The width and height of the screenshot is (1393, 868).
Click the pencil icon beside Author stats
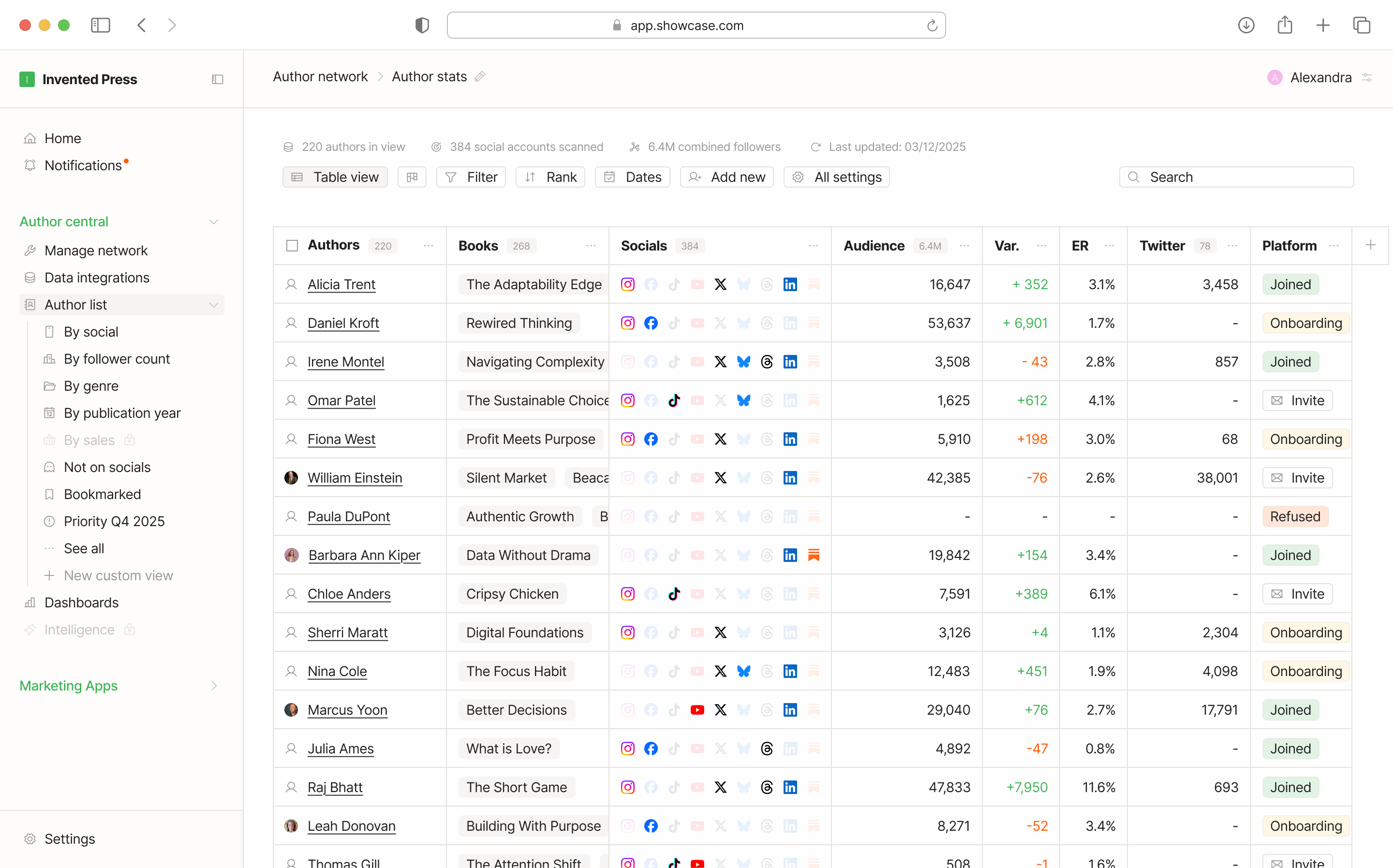click(480, 76)
